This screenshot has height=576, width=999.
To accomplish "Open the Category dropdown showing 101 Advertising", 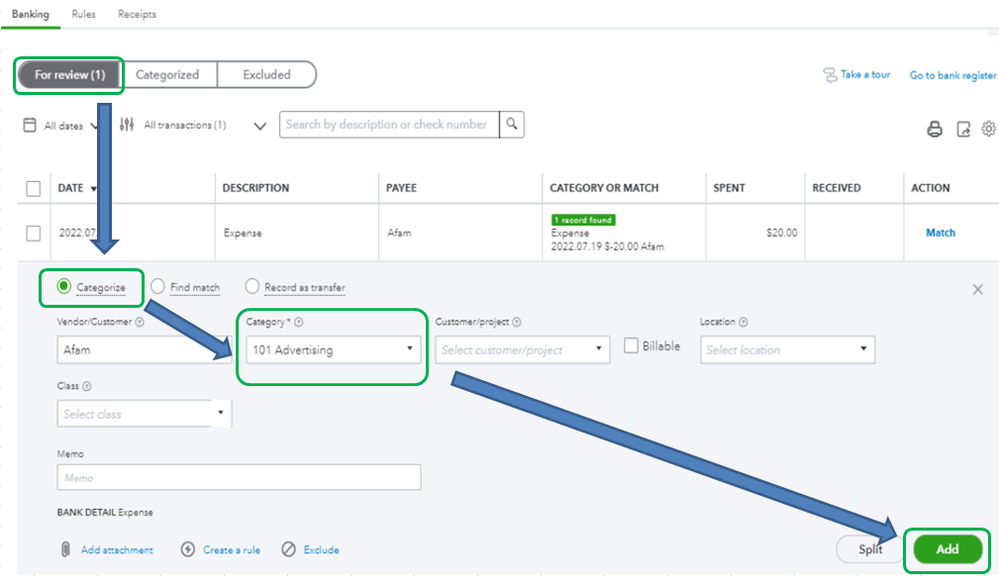I will (333, 349).
